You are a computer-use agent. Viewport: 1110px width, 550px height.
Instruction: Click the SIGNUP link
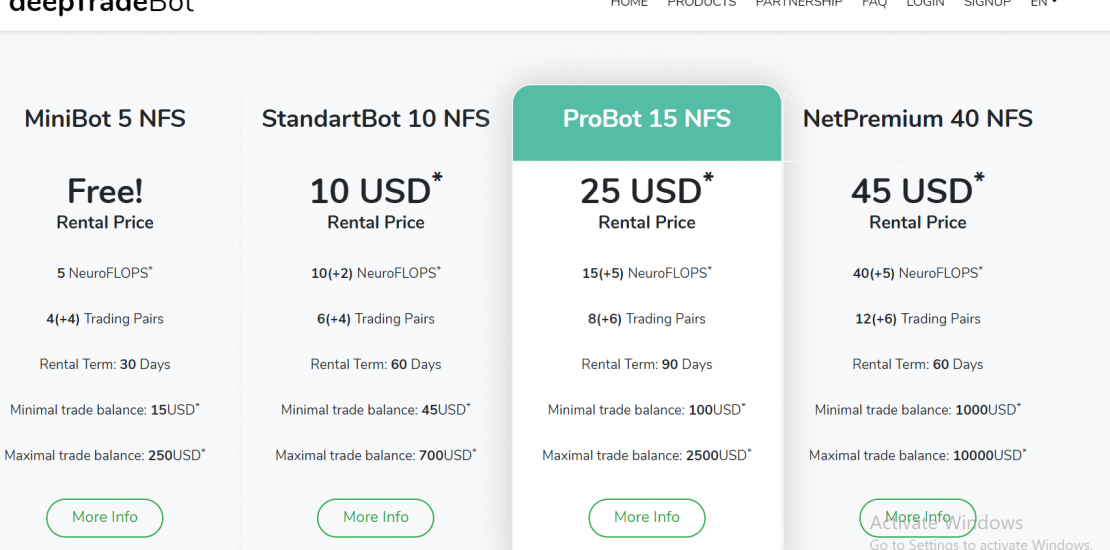coord(987,4)
